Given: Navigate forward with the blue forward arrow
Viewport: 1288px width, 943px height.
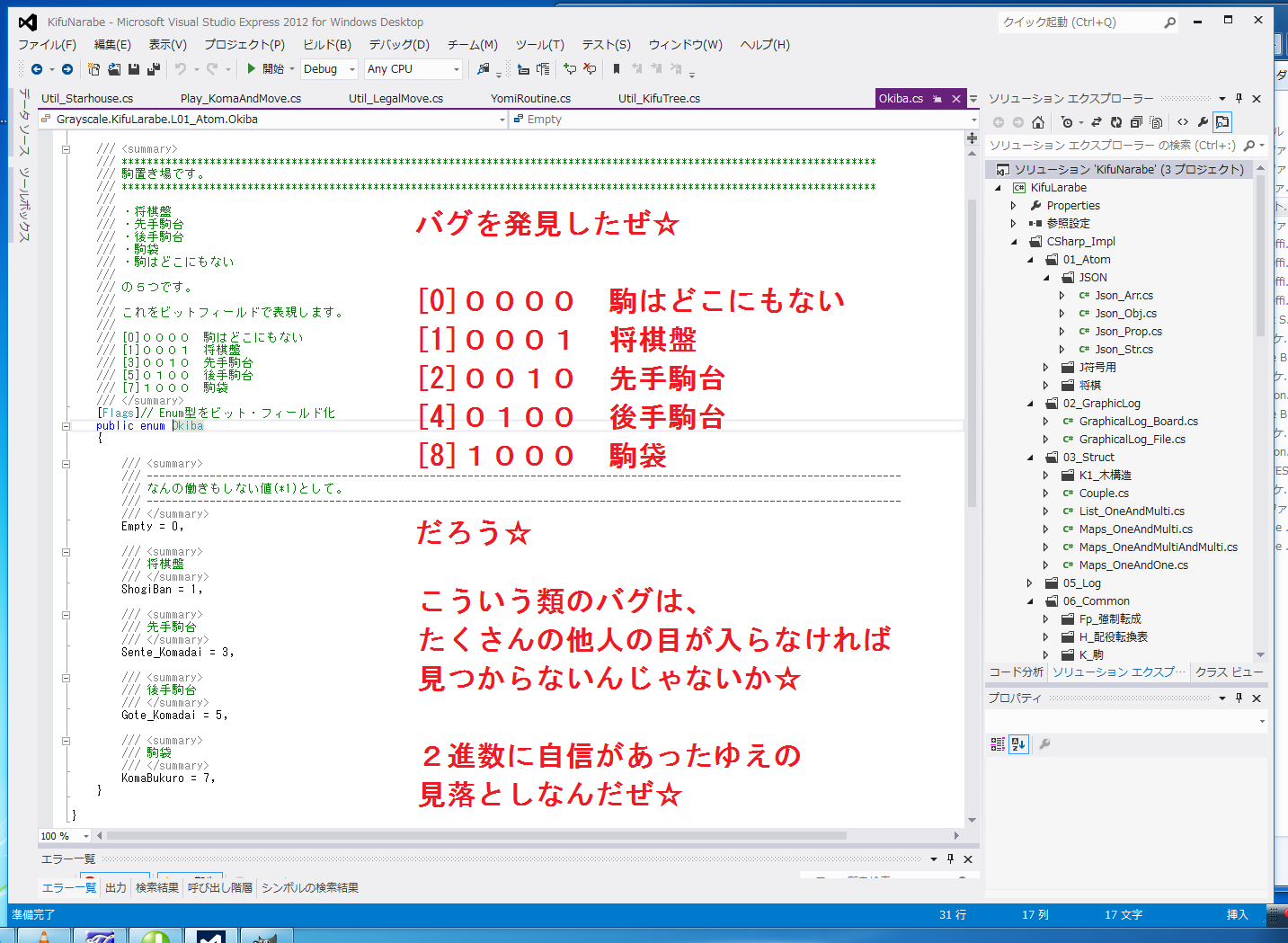Looking at the screenshot, I should coord(67,69).
